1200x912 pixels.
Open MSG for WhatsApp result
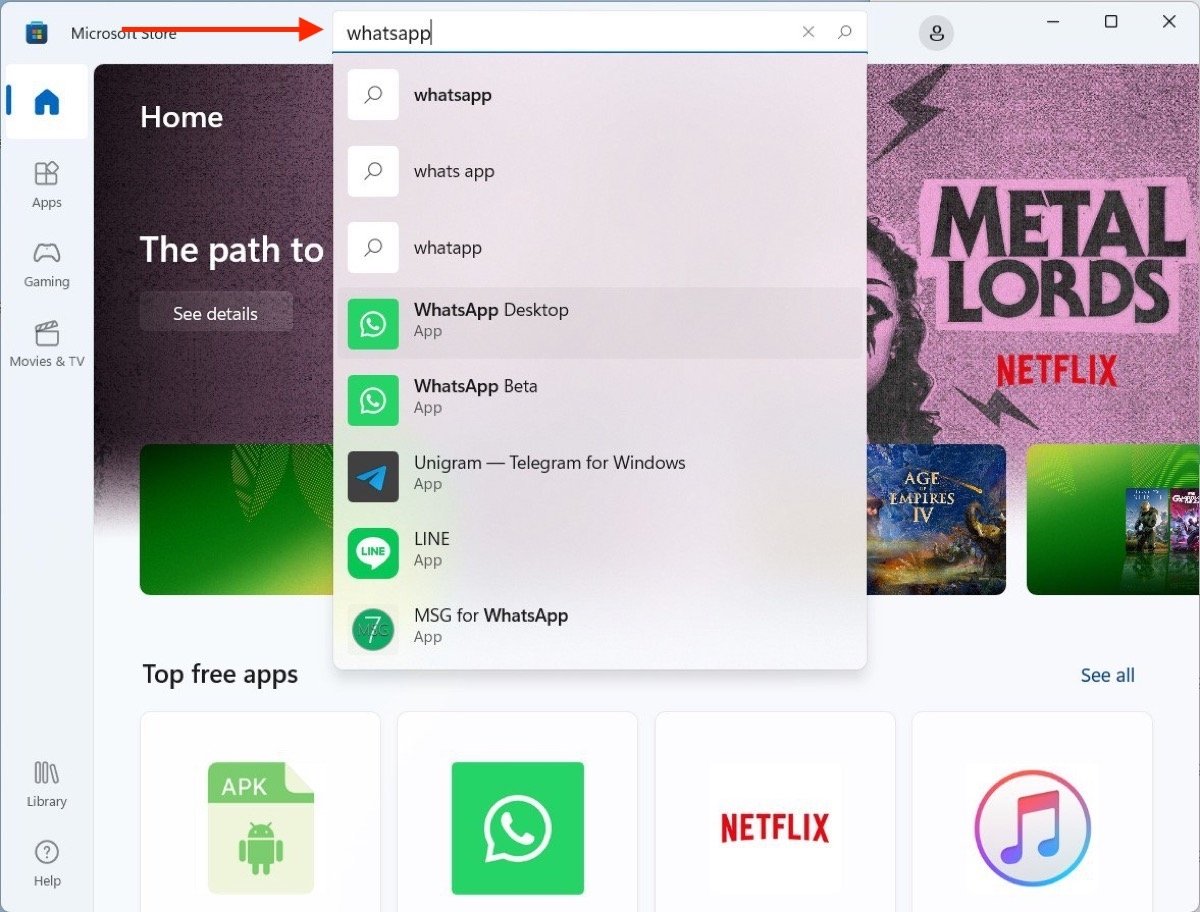(x=600, y=628)
